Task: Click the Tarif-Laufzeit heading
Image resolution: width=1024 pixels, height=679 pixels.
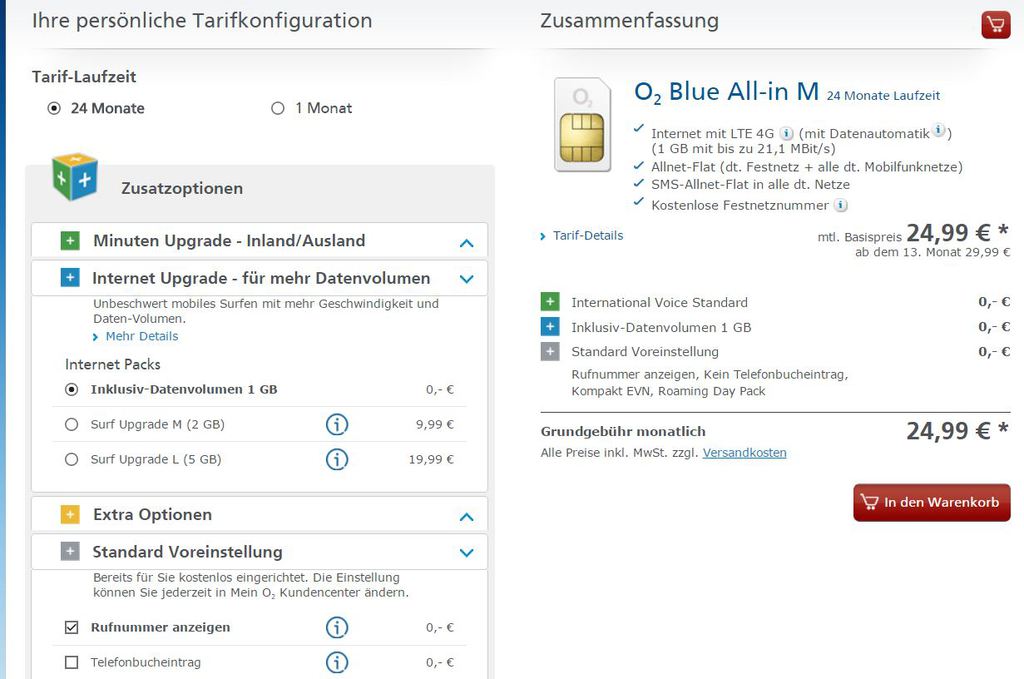Action: 84,77
